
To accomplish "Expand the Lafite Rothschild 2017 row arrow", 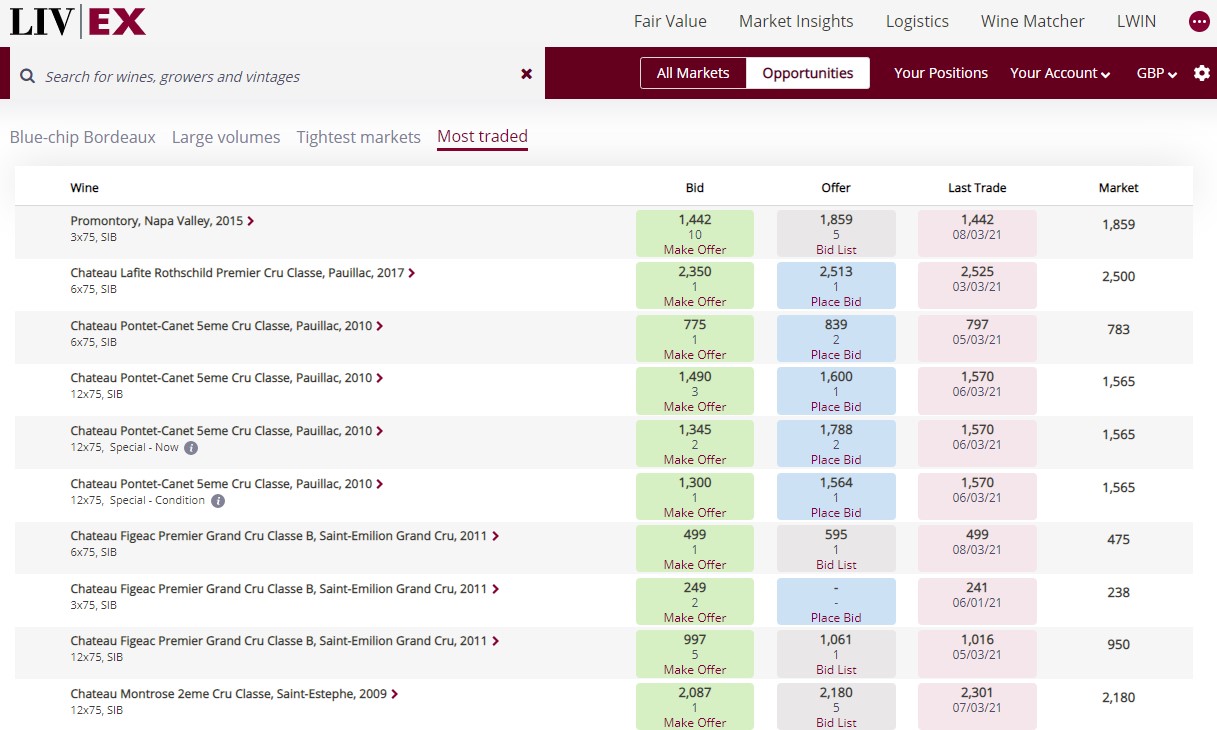I will (x=412, y=273).
